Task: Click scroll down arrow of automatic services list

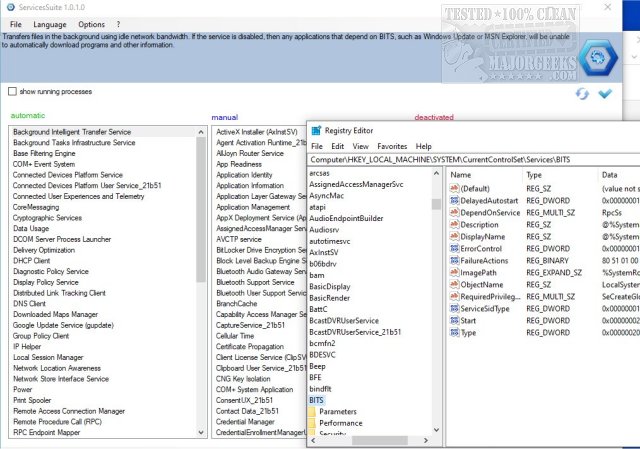Action: [x=201, y=432]
